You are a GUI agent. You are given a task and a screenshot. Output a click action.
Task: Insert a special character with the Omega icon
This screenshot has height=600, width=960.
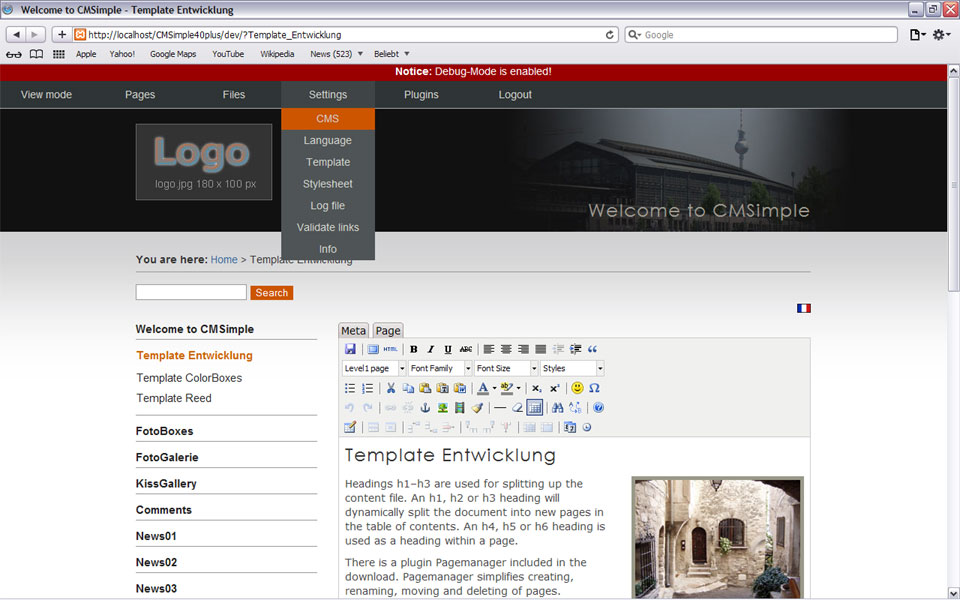(x=594, y=388)
